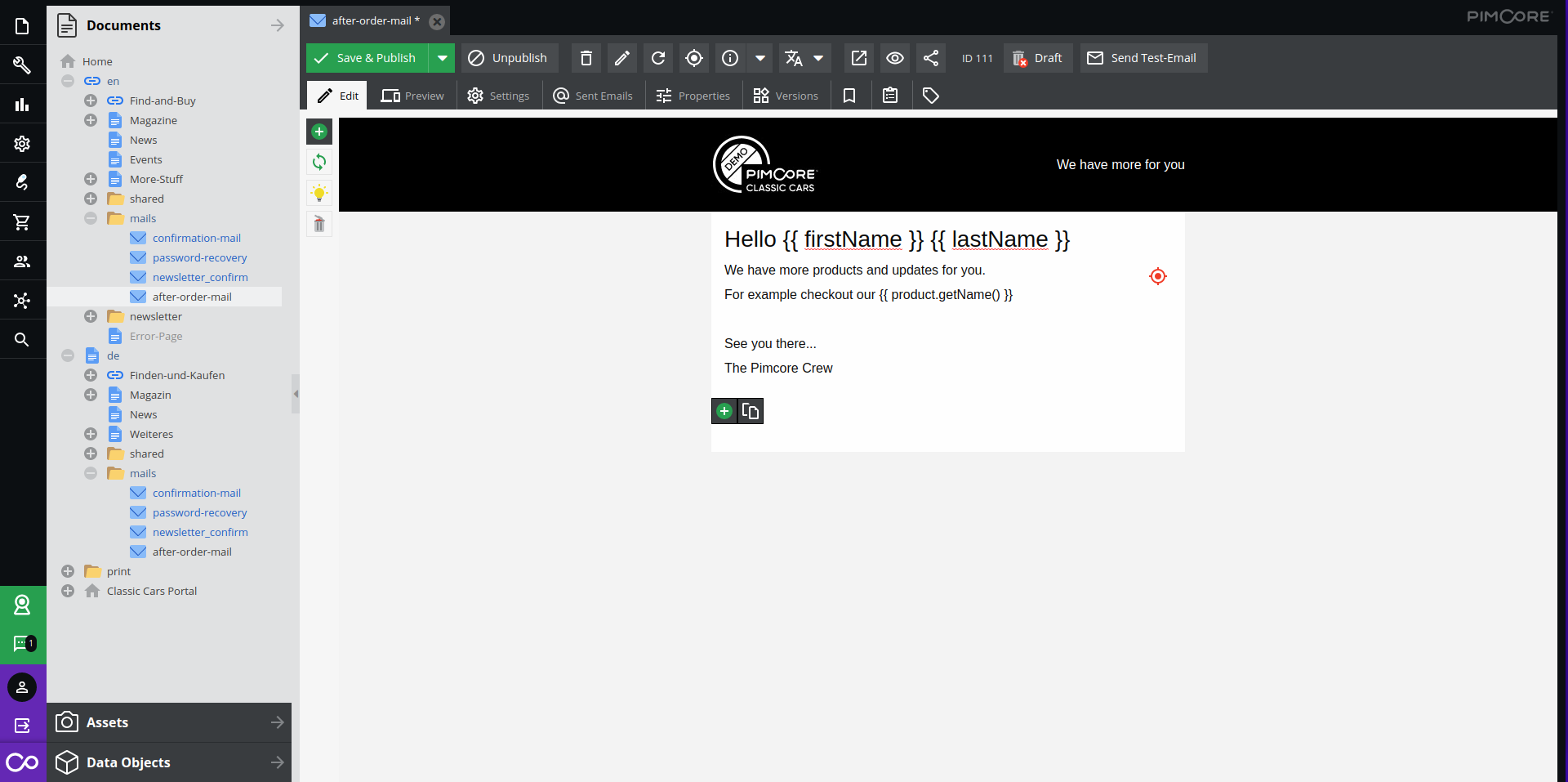Toggle preview with the eye icon
The height and width of the screenshot is (782, 1568).
point(894,58)
